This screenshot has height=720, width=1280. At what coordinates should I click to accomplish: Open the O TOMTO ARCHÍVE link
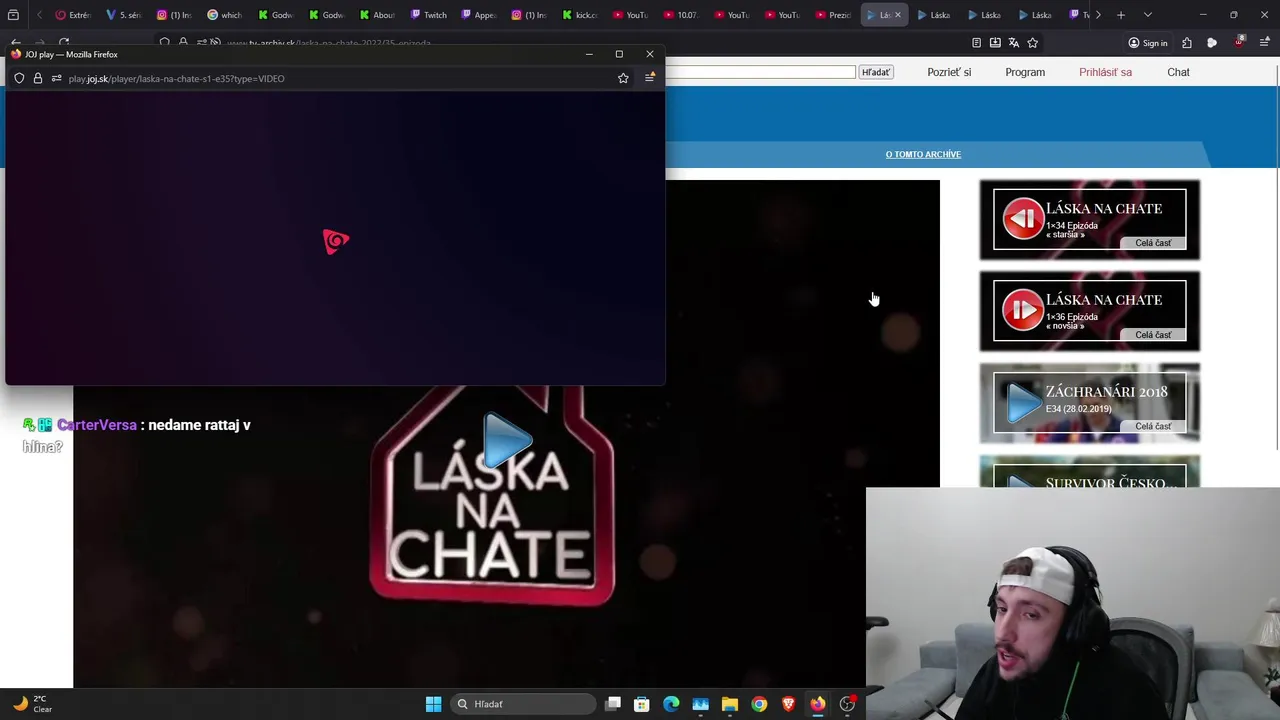coord(923,154)
